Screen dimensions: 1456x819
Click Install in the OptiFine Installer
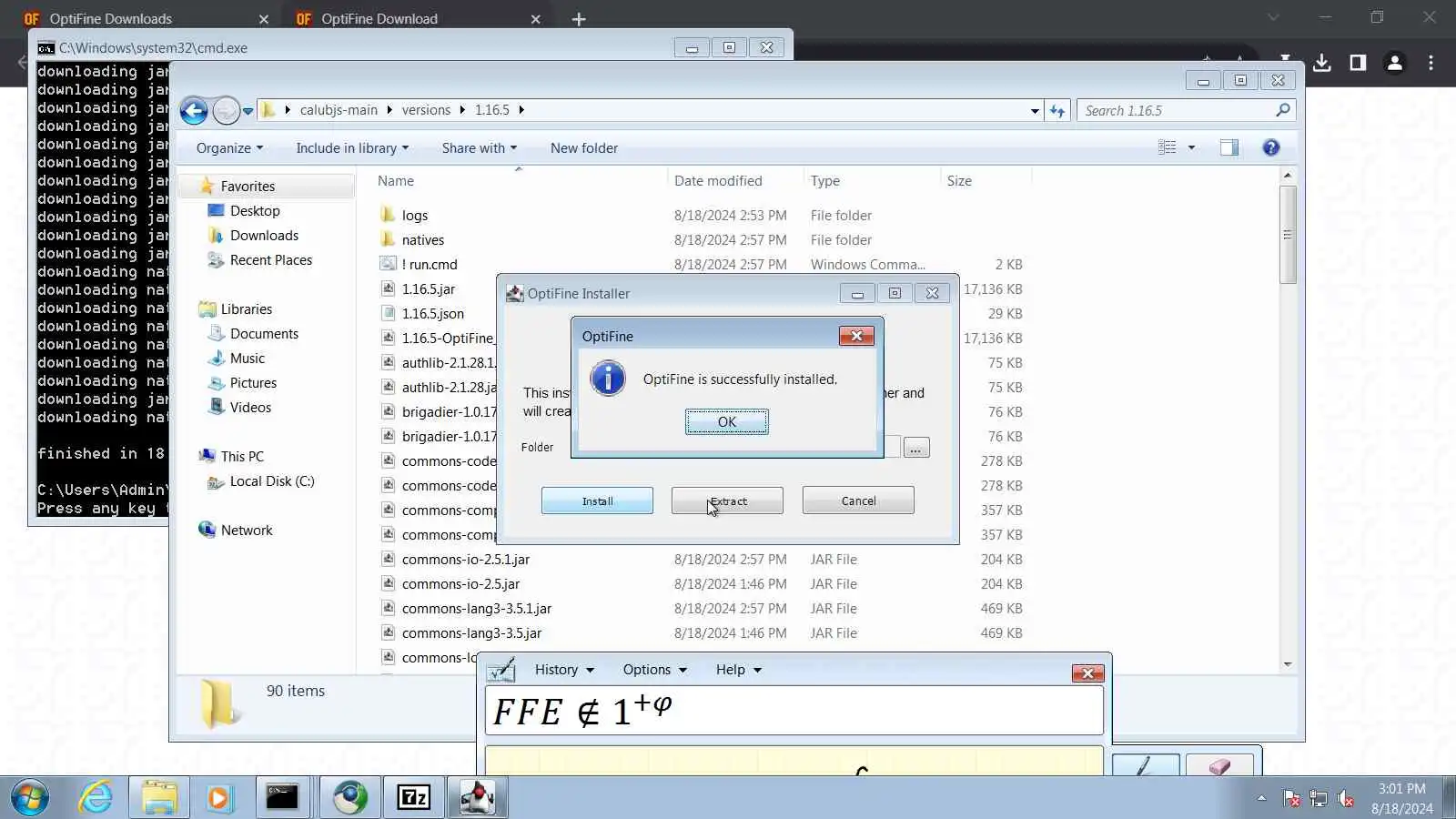[x=597, y=500]
